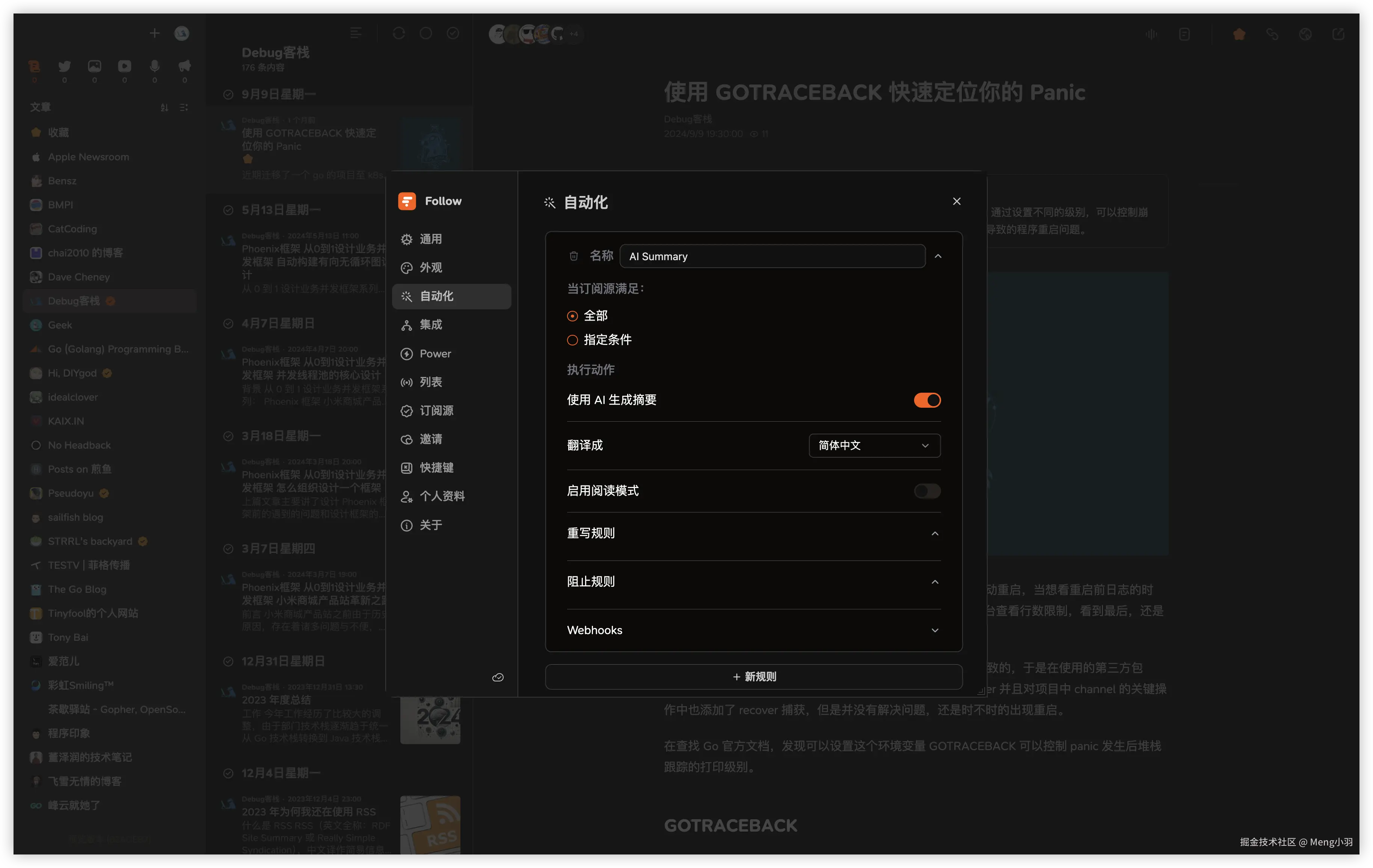Delete the AI Summary rule with trash icon
The image size is (1373, 868).
573,256
